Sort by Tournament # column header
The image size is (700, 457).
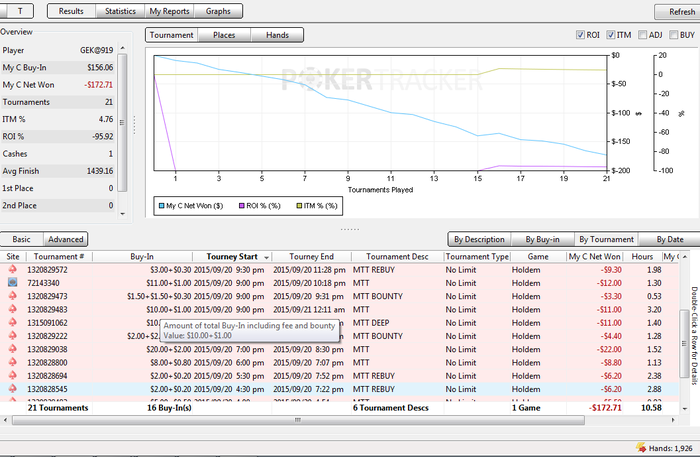(59, 257)
